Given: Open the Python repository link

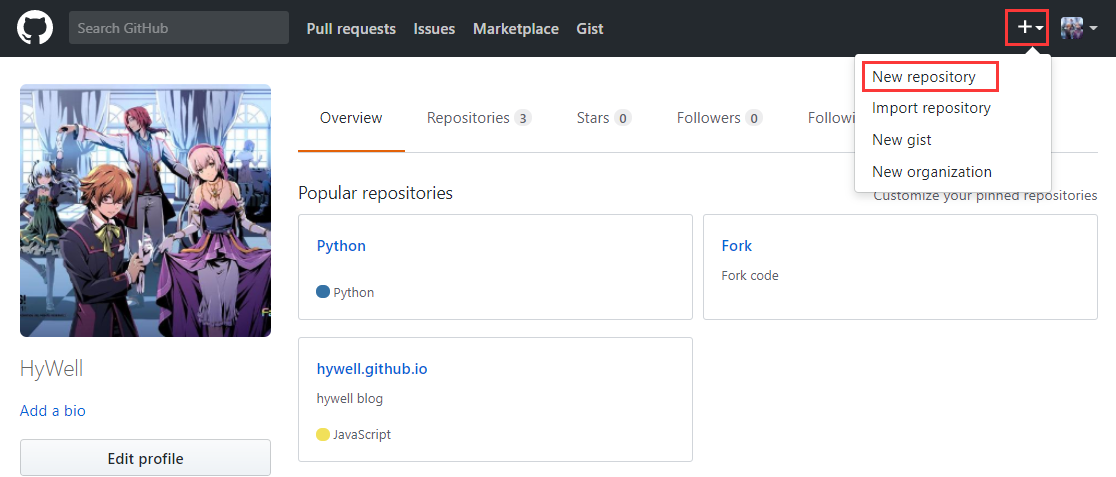Looking at the screenshot, I should click(341, 246).
